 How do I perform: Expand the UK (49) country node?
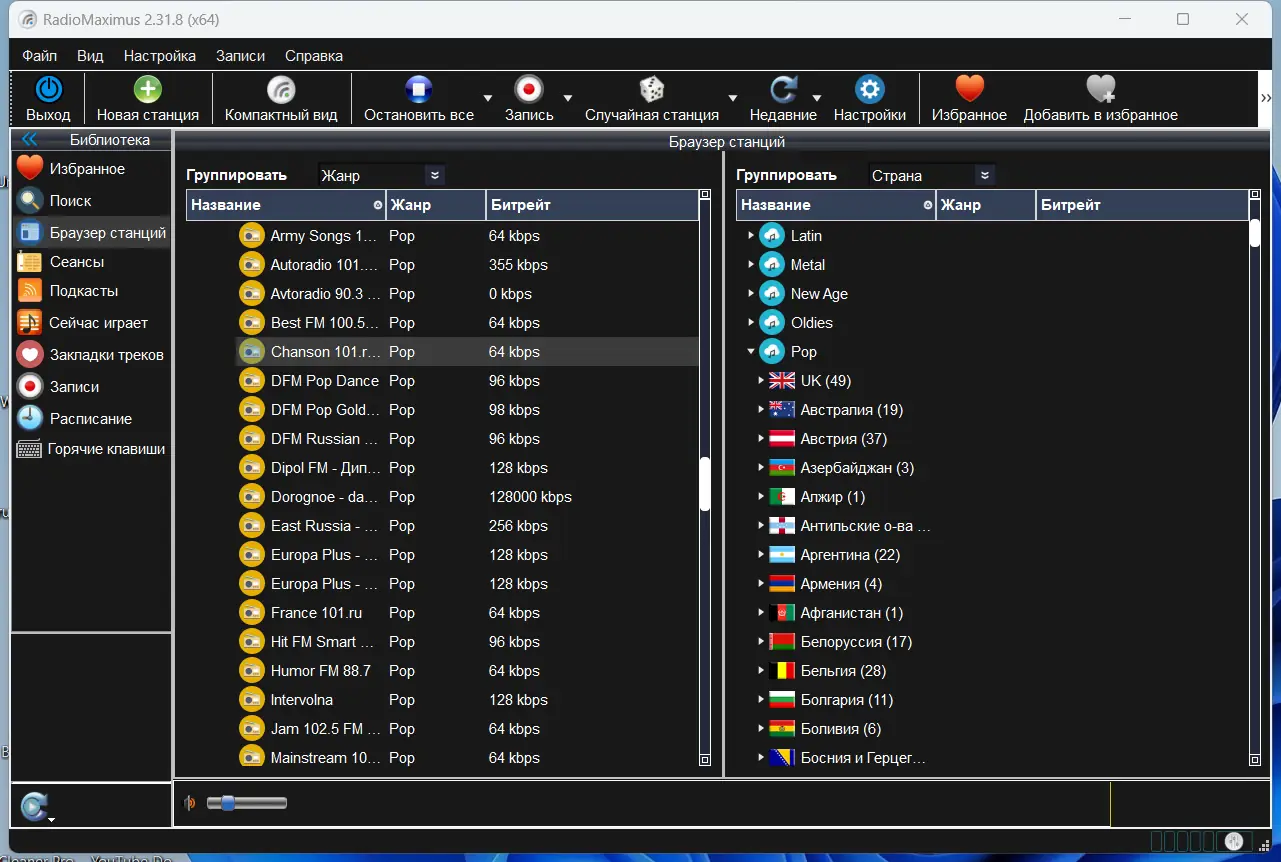point(762,381)
